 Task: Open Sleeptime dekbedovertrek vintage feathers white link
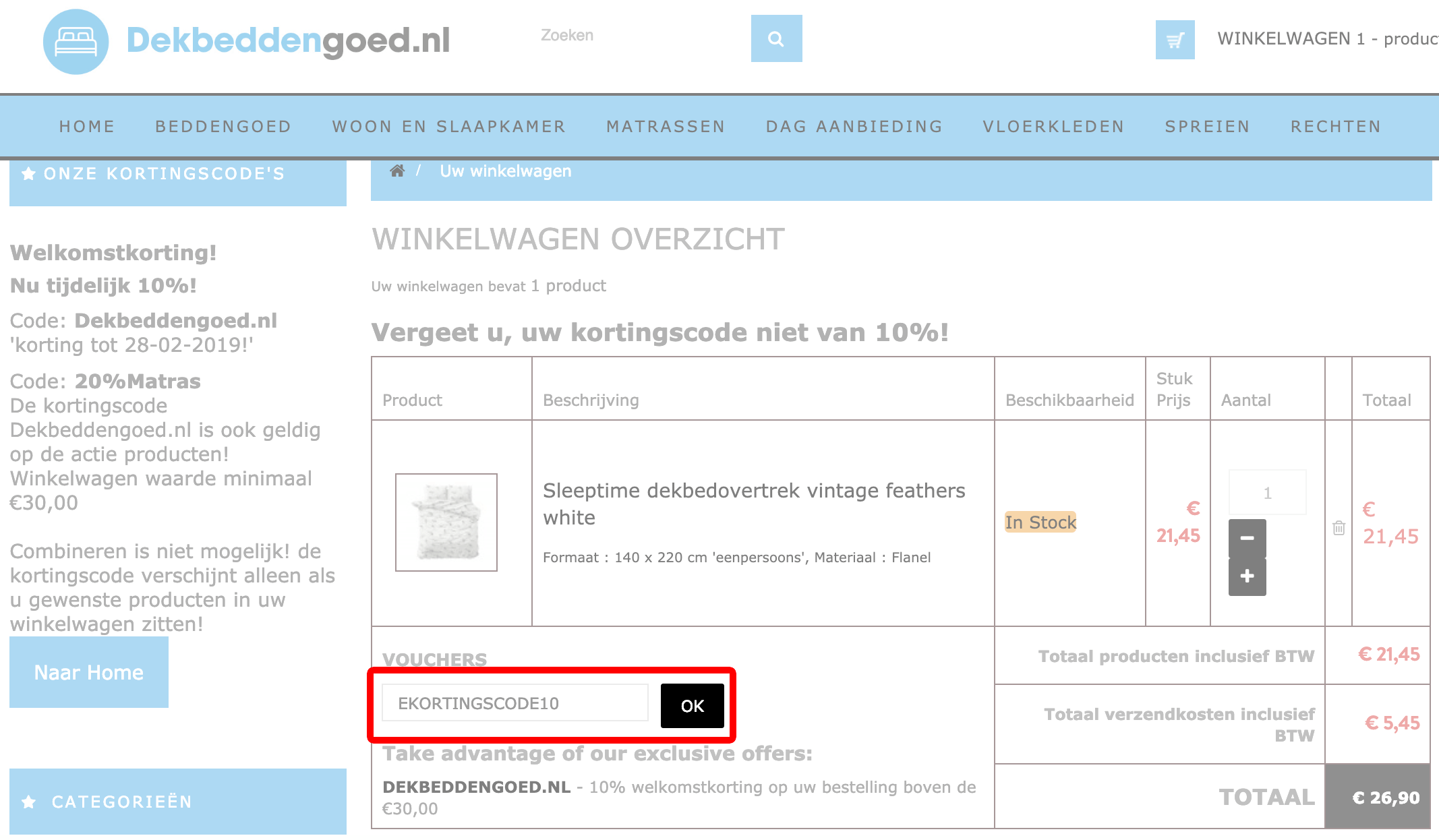(754, 504)
